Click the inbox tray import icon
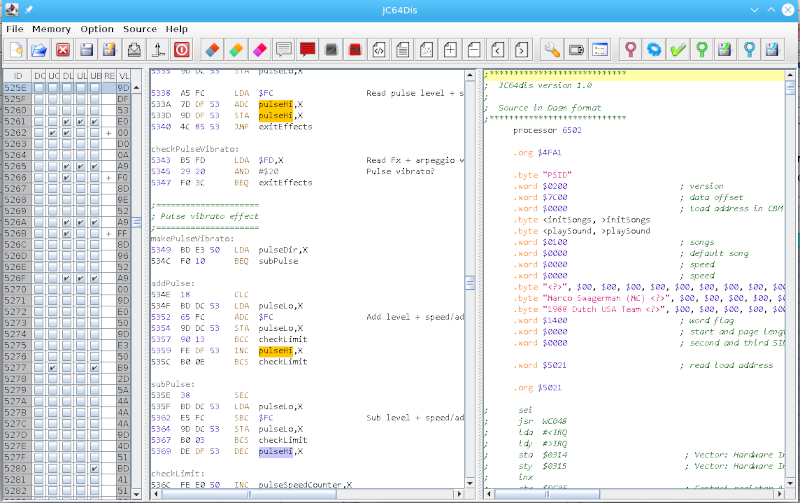 134,49
